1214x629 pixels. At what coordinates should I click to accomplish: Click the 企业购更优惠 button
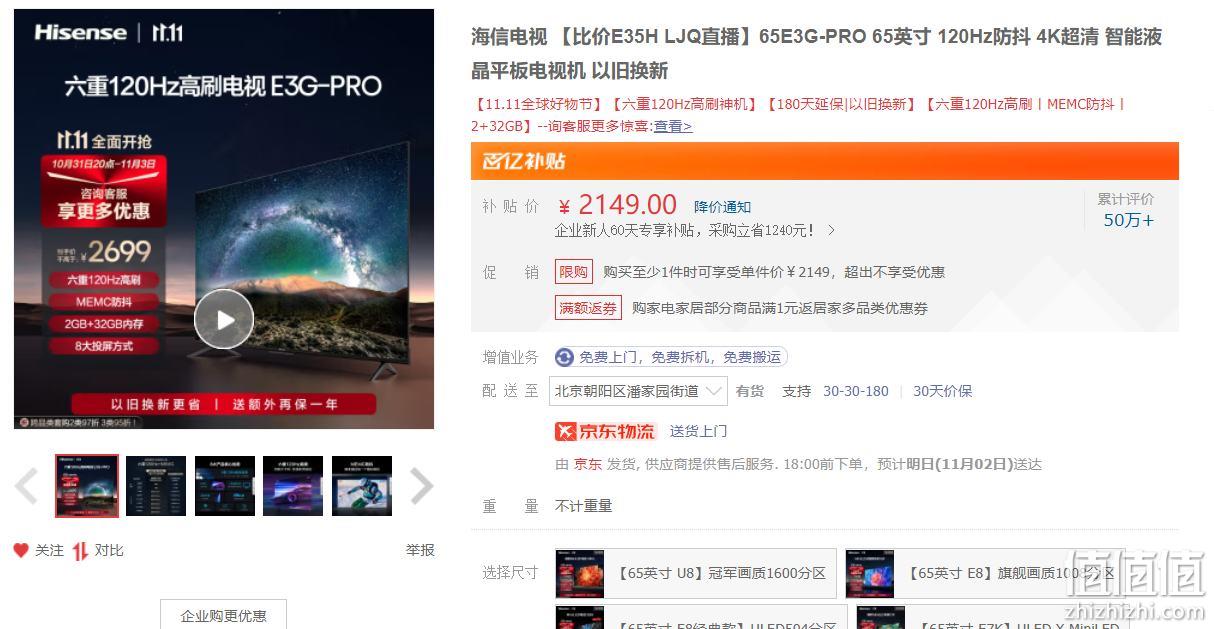click(224, 615)
